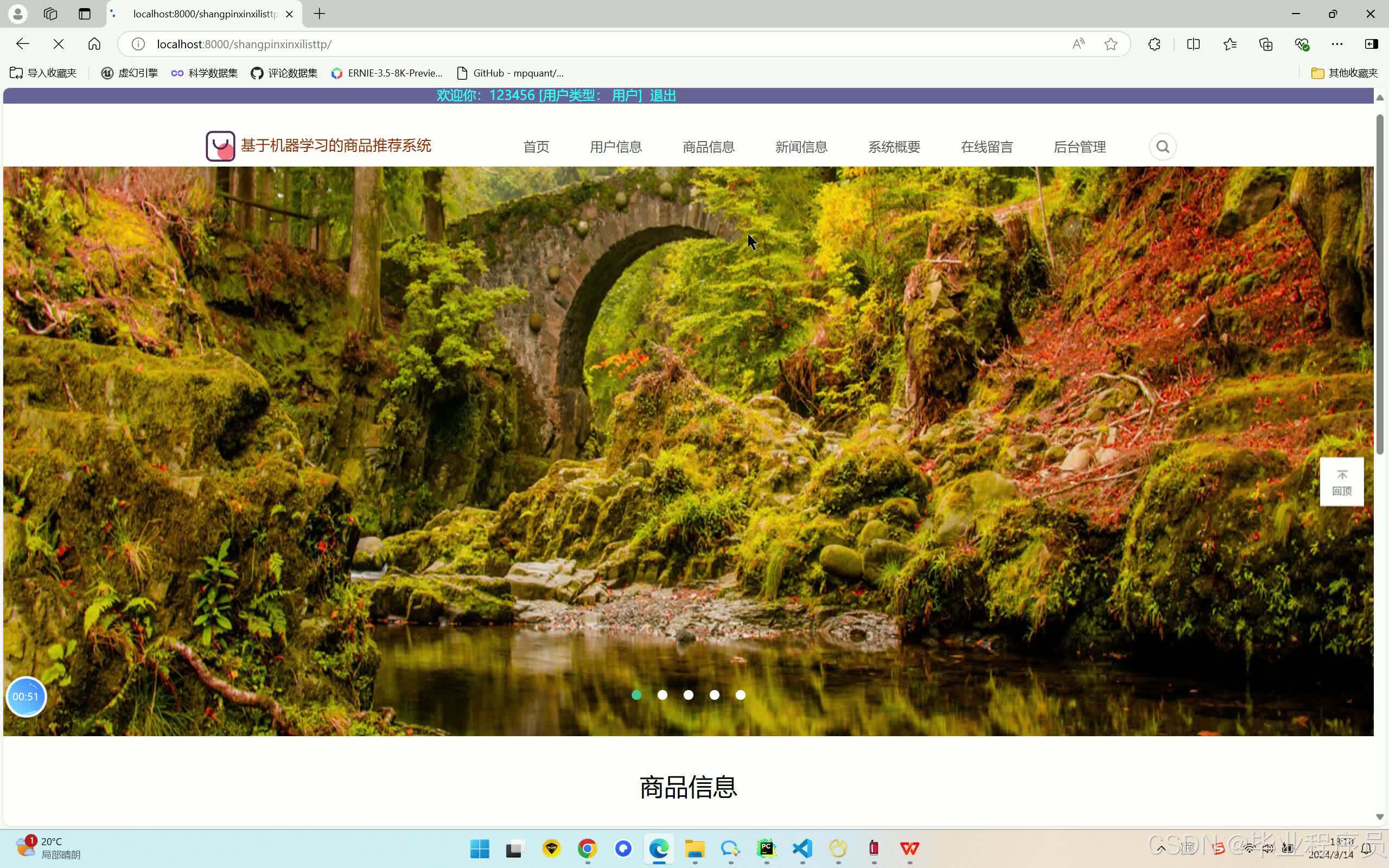Open the browser sidebar toggle icon
The width and height of the screenshot is (1389, 868).
[x=1371, y=44]
